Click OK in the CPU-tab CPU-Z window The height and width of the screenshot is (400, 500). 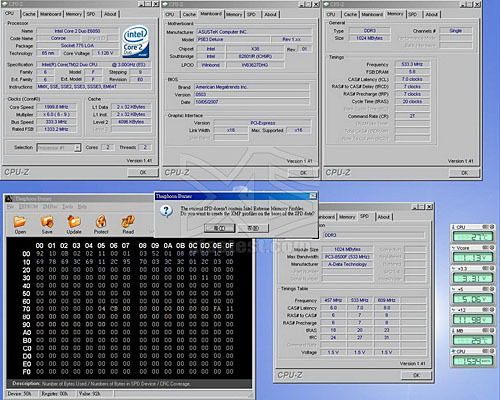pyautogui.click(x=143, y=172)
